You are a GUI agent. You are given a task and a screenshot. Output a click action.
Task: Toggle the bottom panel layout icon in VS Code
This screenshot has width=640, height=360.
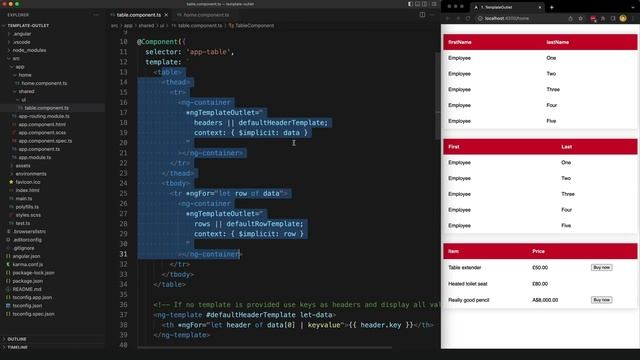click(x=418, y=4)
